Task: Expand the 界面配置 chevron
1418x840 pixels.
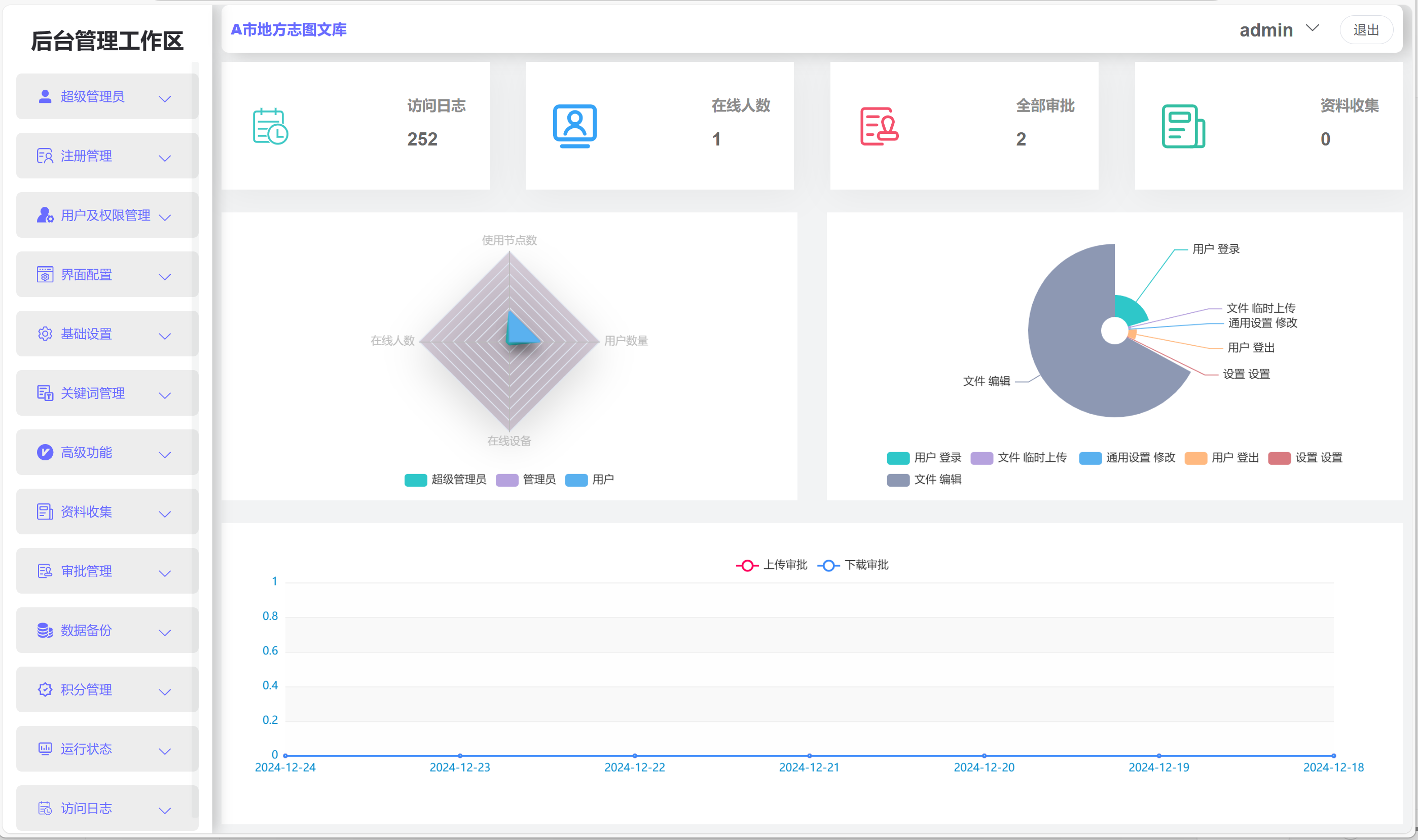Action: 165,277
